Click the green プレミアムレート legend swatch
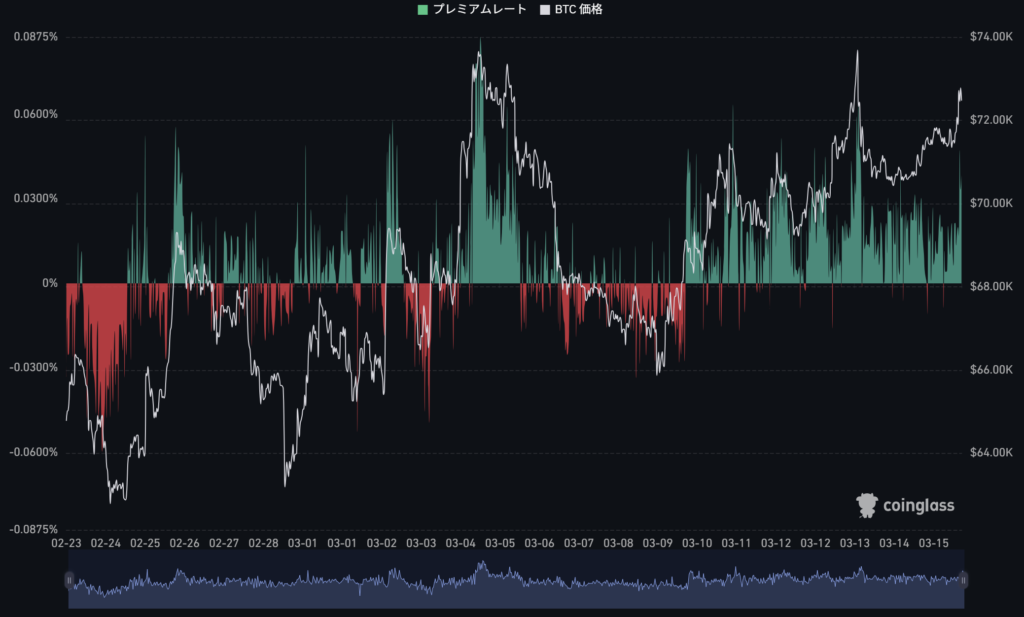 [422, 10]
